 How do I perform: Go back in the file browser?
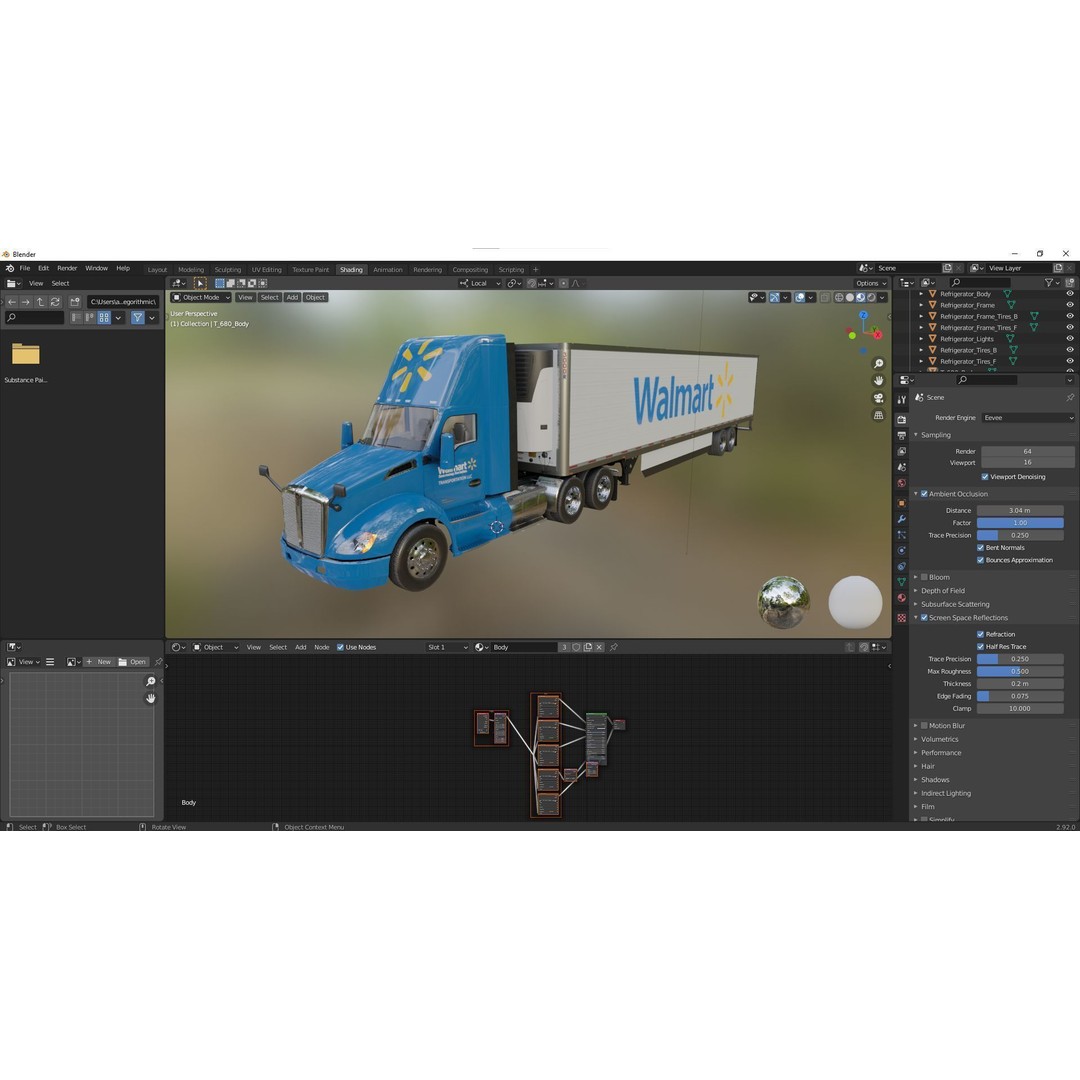coord(12,302)
